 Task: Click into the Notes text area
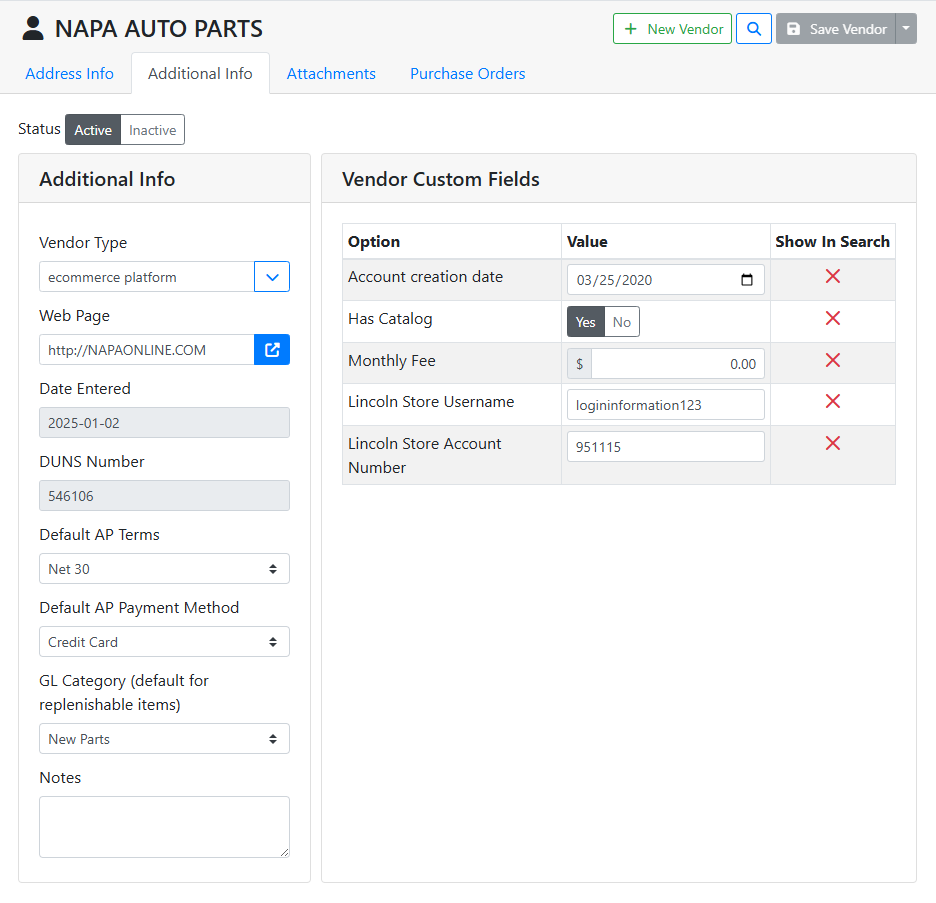pos(164,826)
